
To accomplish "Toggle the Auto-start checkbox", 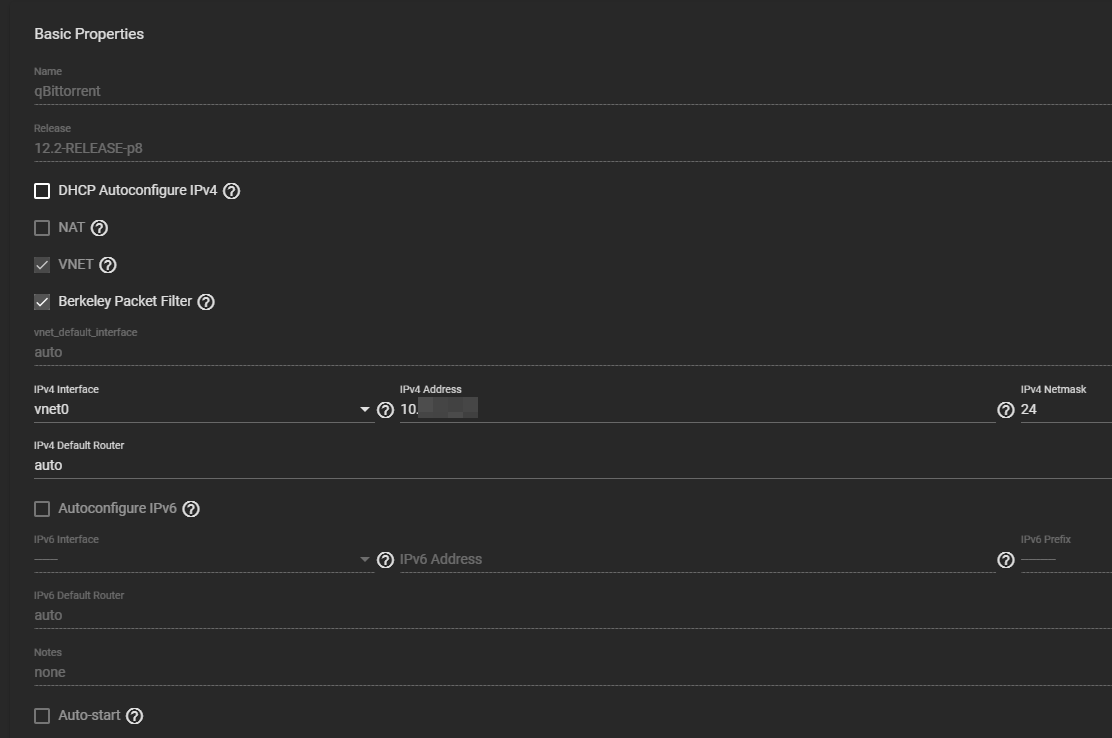I will [42, 716].
